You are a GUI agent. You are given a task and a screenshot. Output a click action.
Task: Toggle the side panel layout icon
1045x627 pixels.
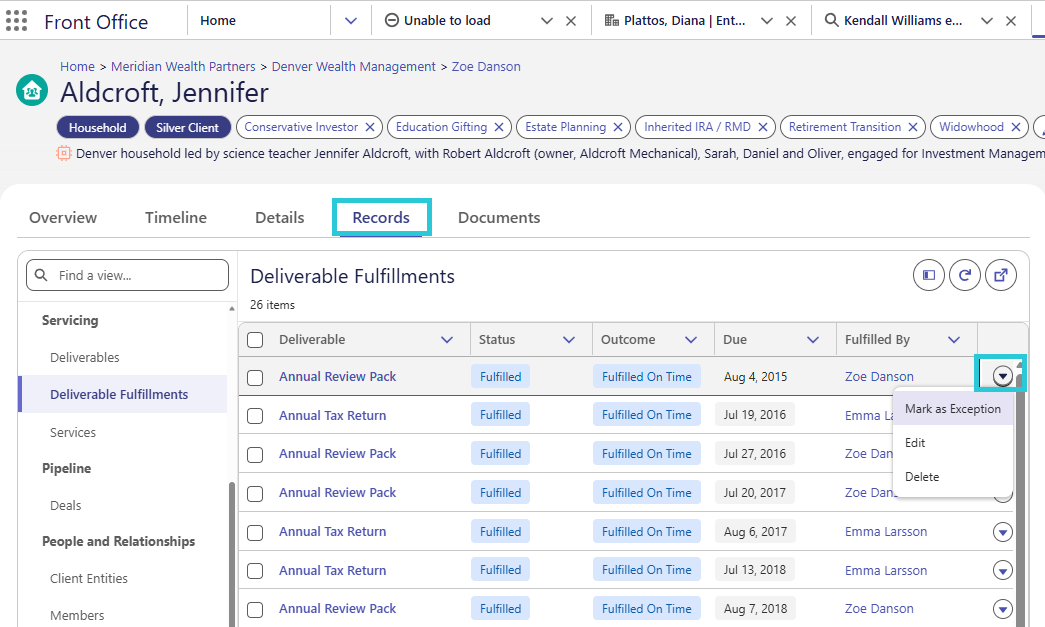click(928, 275)
